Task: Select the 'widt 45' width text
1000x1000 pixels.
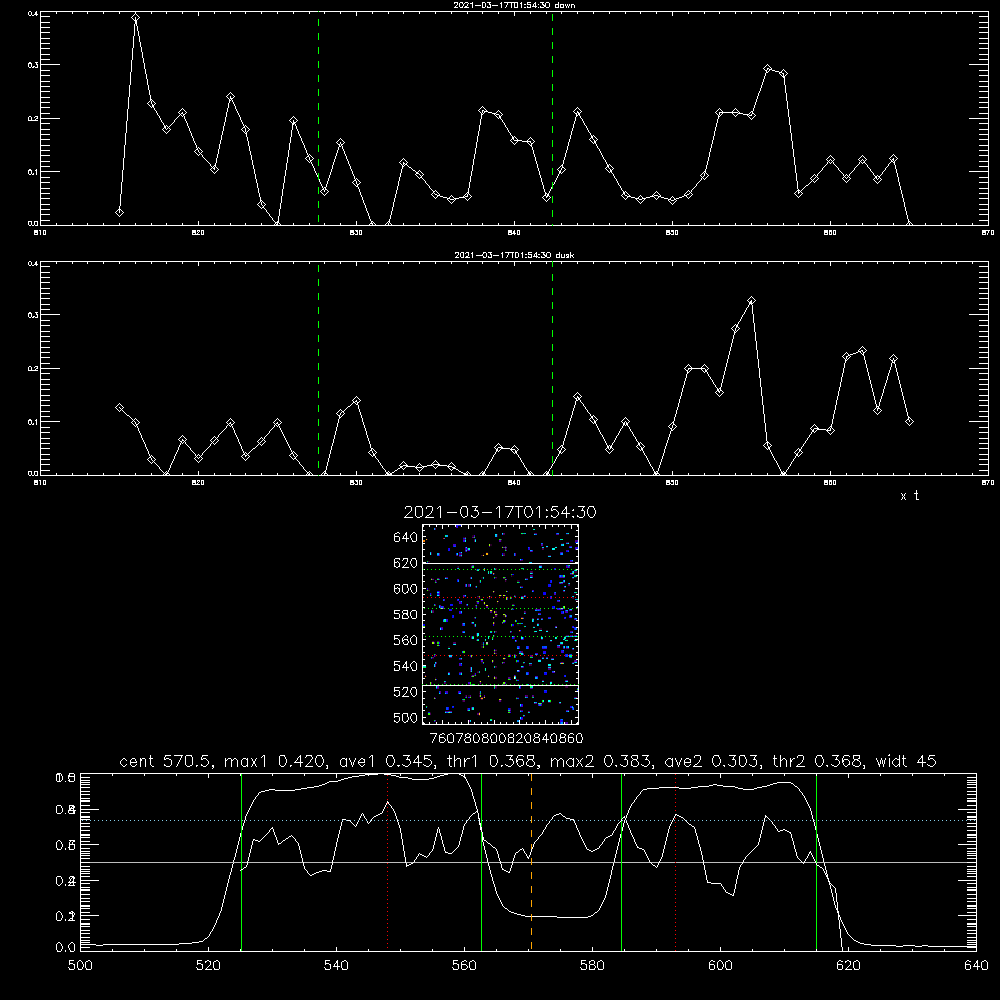Action: pyautogui.click(x=906, y=761)
